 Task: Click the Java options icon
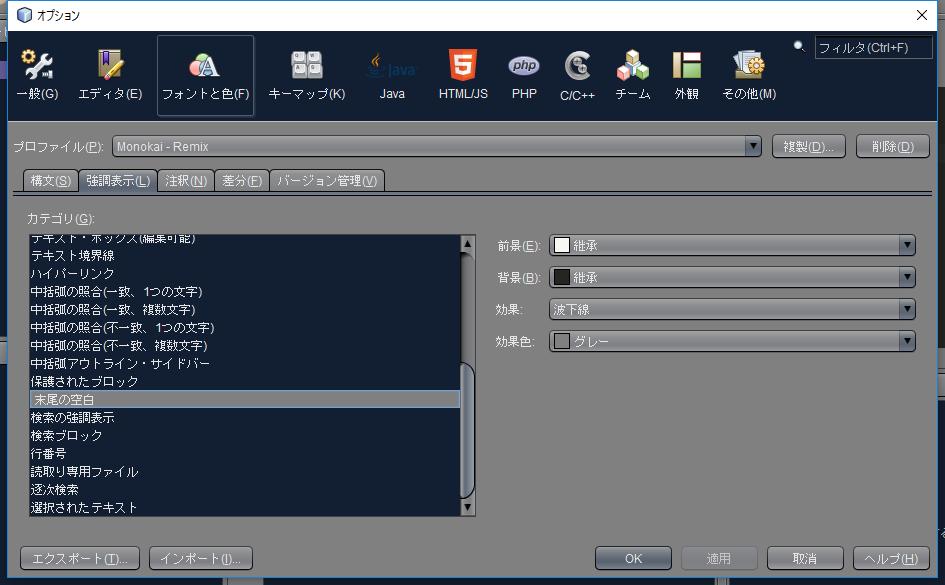(x=390, y=75)
